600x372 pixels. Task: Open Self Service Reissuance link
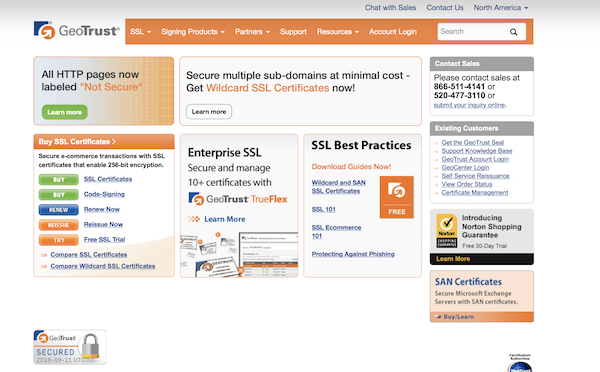(x=475, y=176)
